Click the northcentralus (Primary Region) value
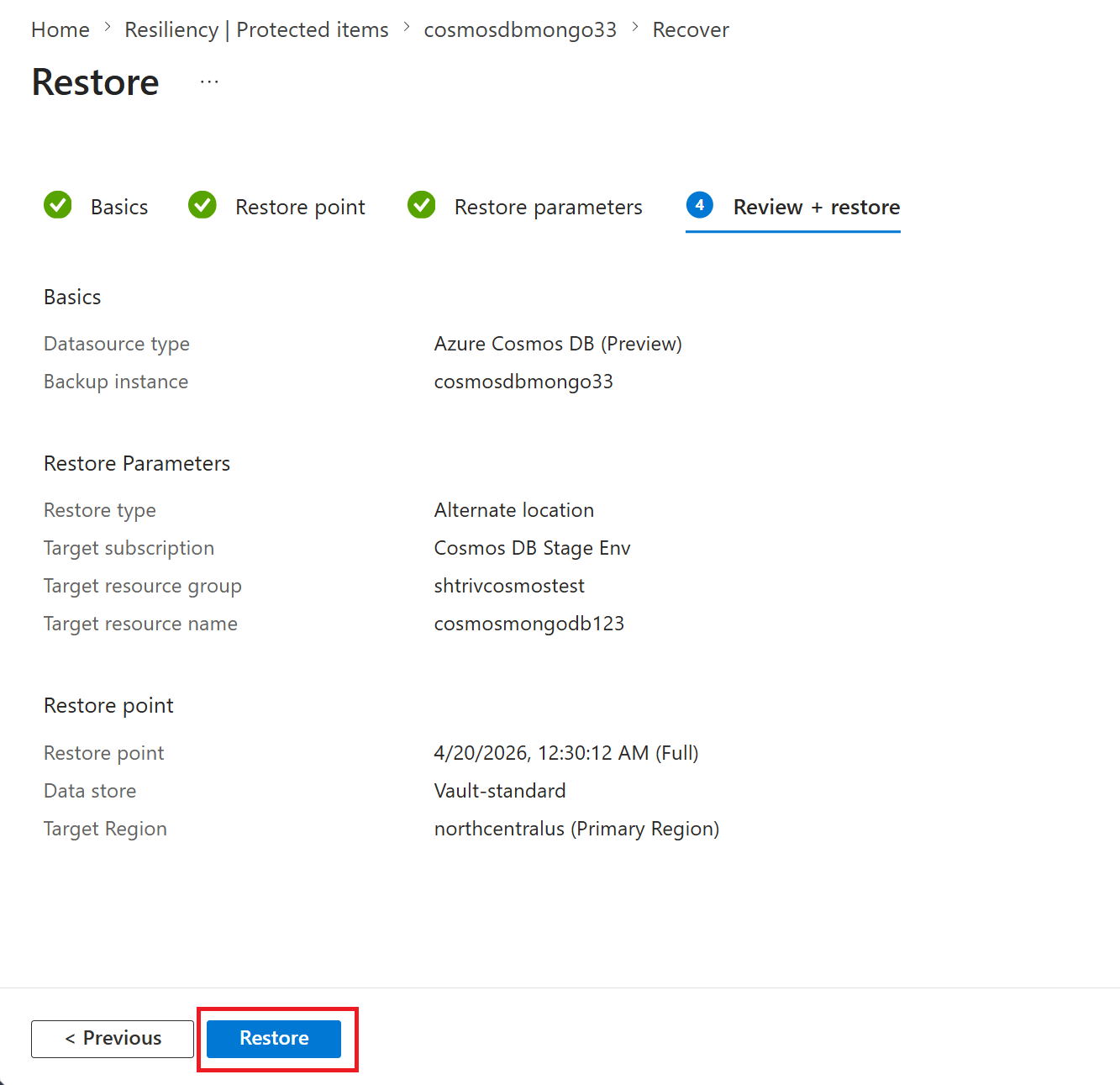Screen dimensions: 1120x1085 coord(576,829)
